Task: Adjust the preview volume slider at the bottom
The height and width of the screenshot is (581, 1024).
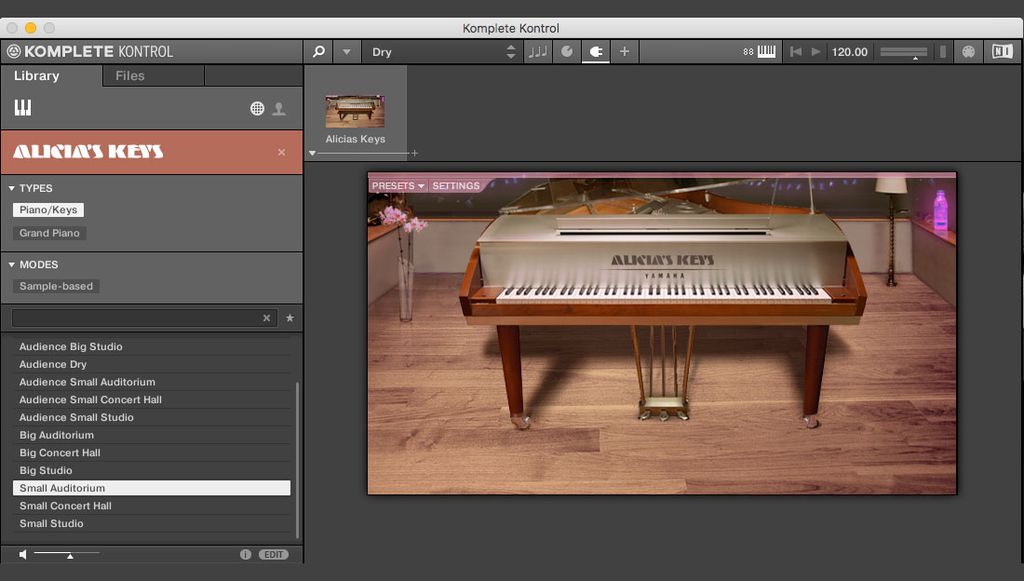Action: [x=69, y=553]
